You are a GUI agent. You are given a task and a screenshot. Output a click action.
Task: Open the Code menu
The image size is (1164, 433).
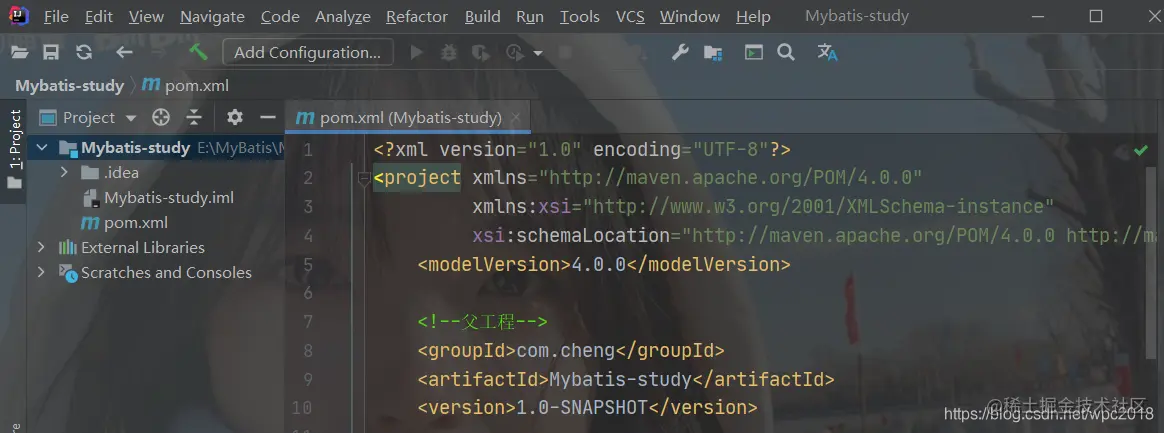[281, 16]
